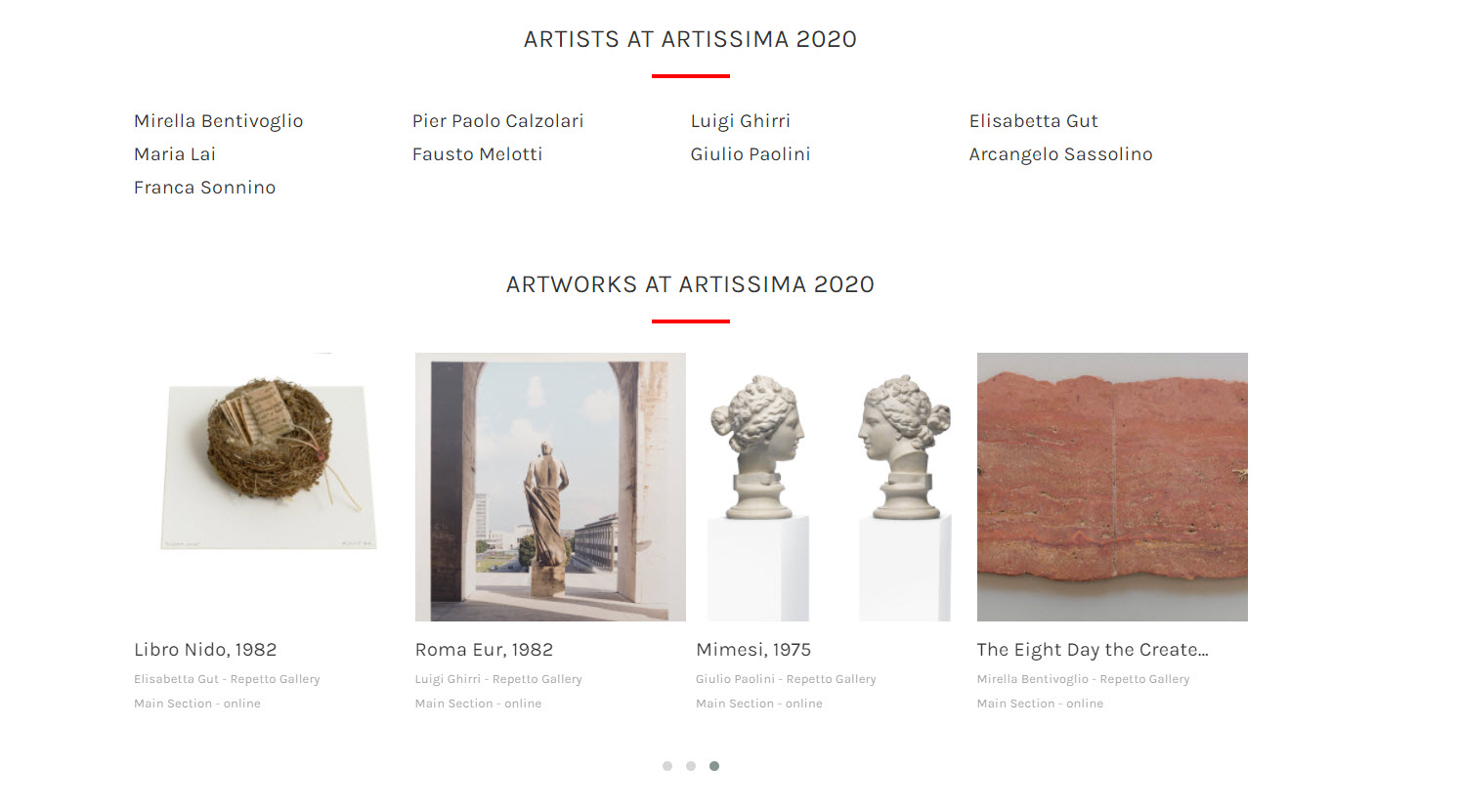The width and height of the screenshot is (1460, 812).
Task: View the Roma Eur statue photograph
Action: [550, 487]
